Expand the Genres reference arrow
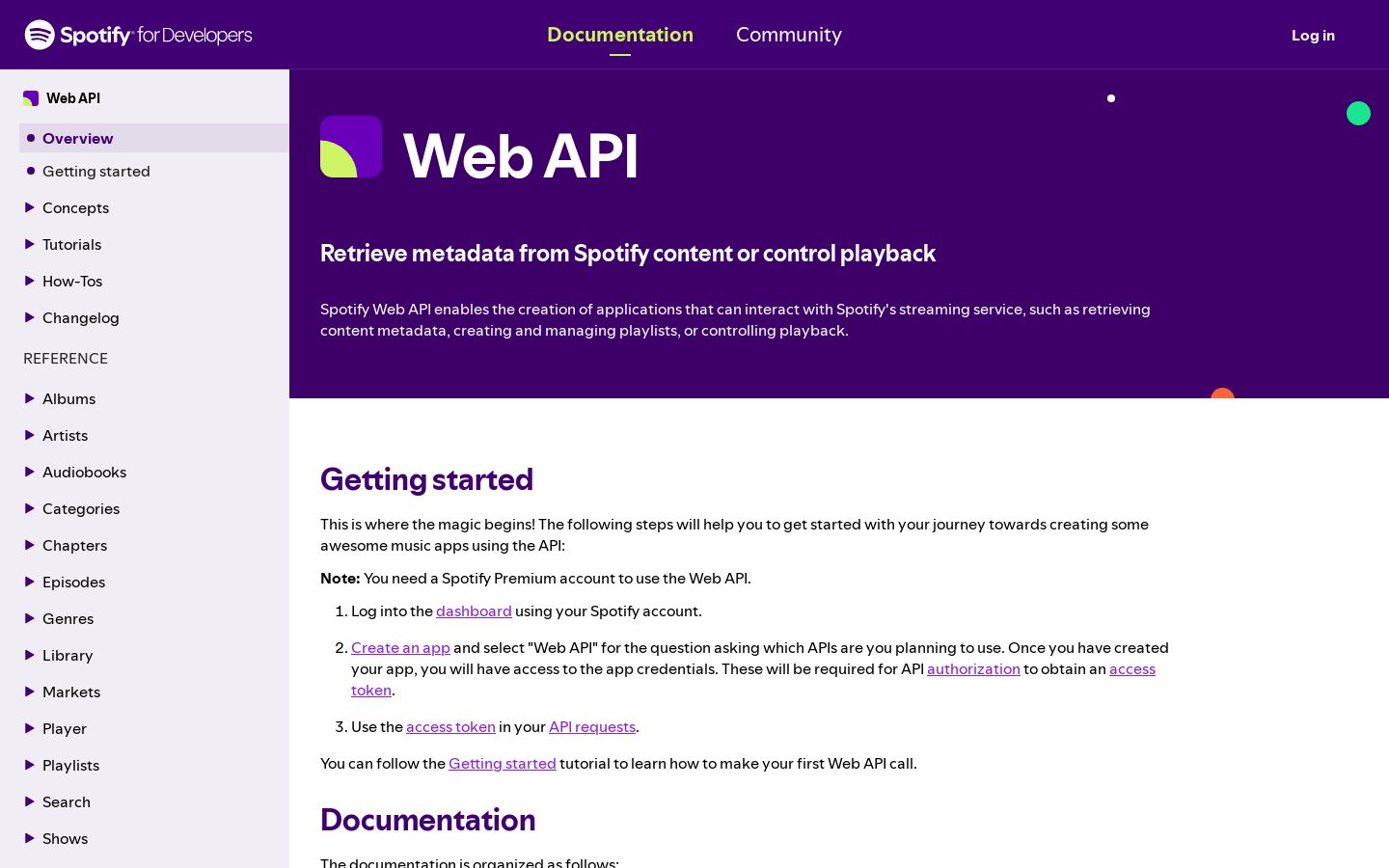Viewport: 1389px width, 868px height. (x=29, y=618)
